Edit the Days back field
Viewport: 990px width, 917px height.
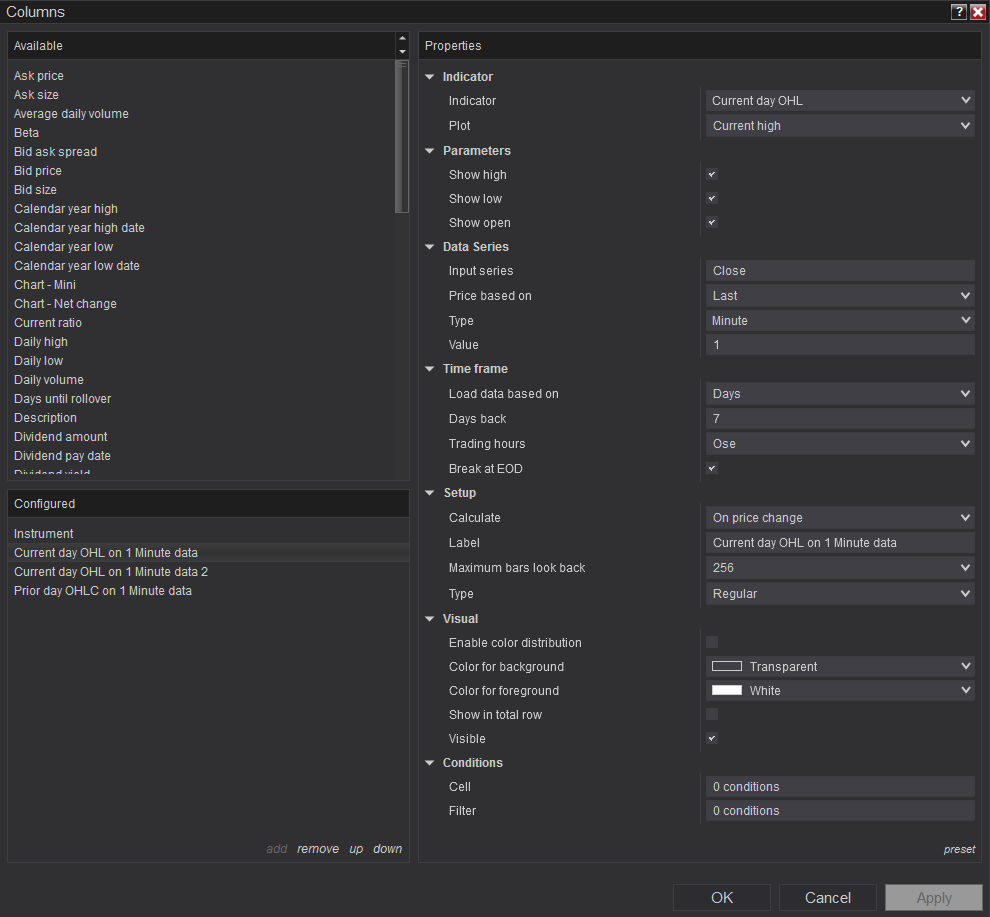point(840,419)
